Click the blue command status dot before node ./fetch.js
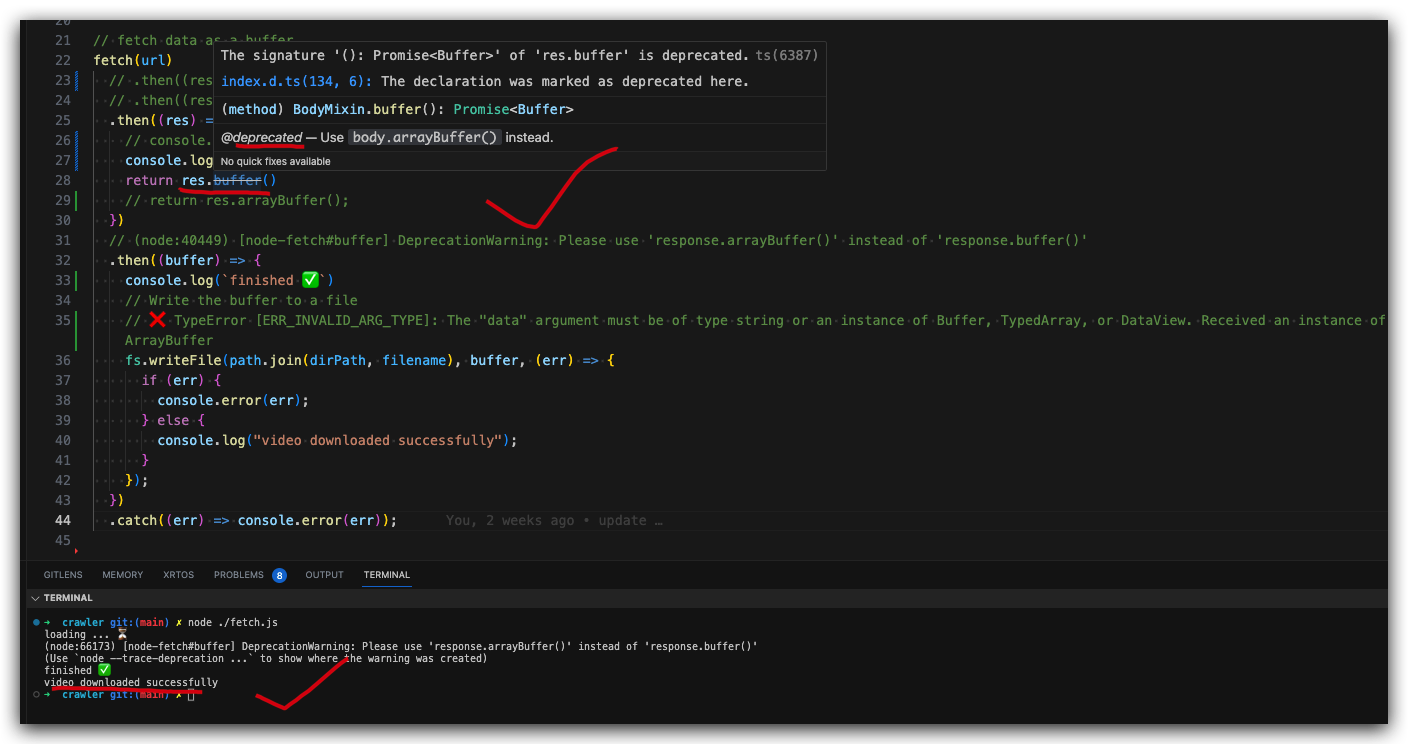 coord(36,622)
